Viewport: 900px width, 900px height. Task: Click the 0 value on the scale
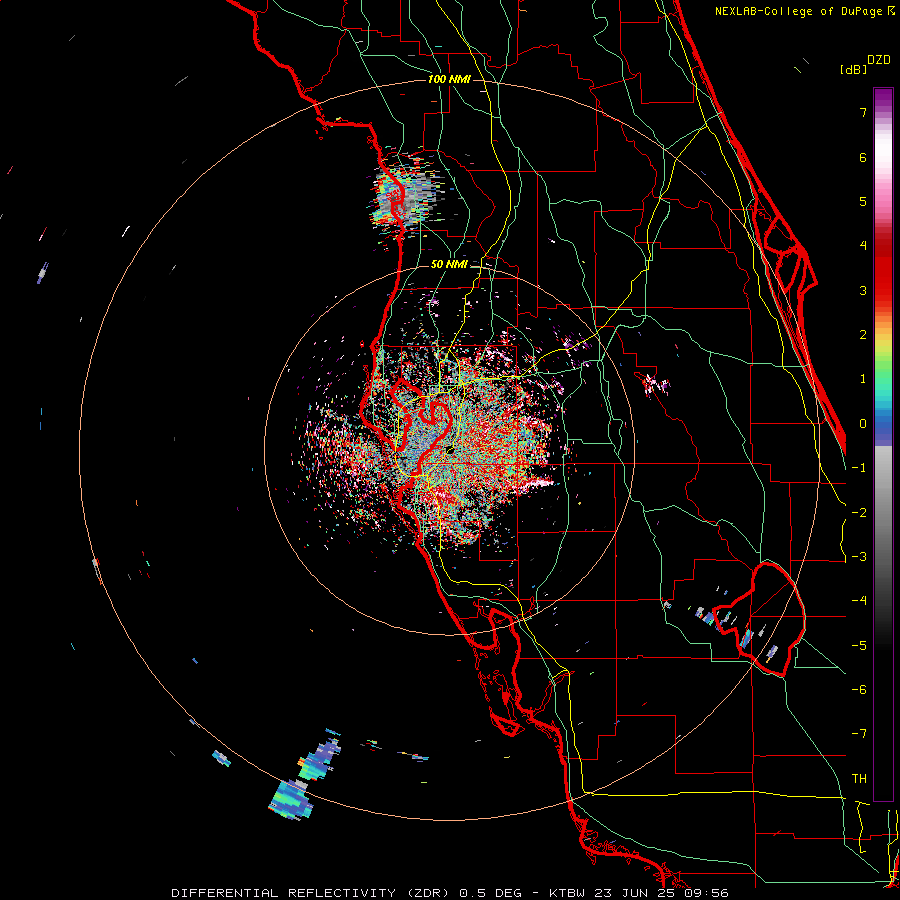(x=863, y=424)
